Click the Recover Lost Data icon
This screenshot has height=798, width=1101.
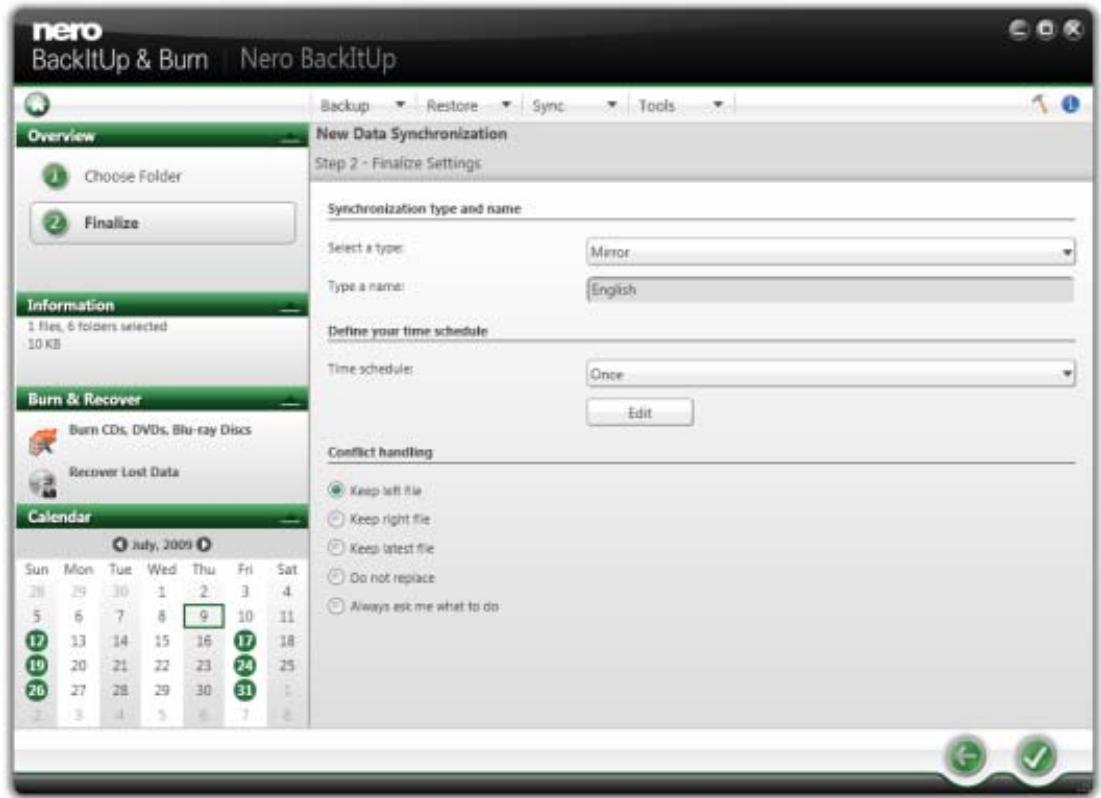click(43, 483)
